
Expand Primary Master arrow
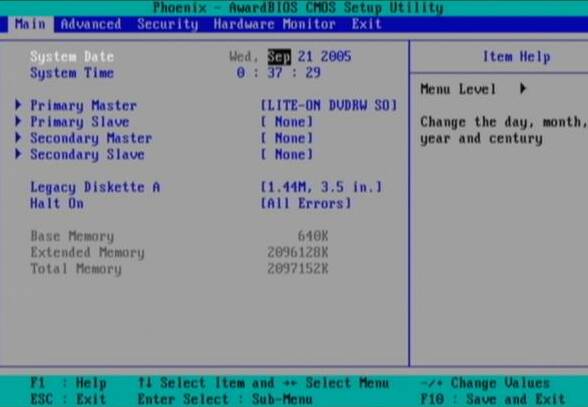pos(18,105)
